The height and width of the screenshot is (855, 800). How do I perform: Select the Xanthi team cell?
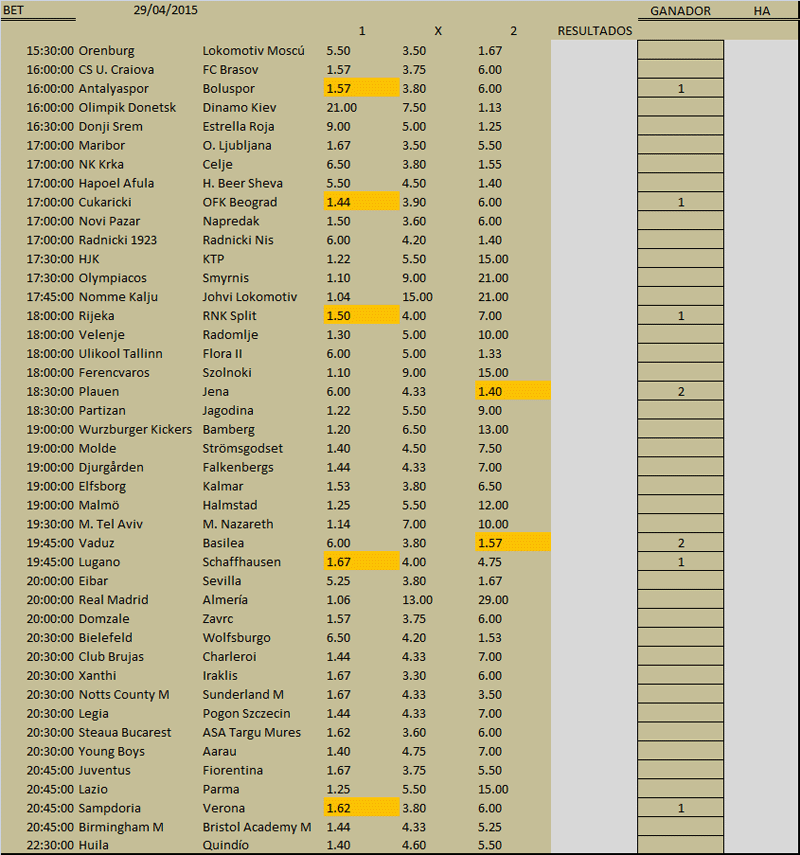tap(98, 676)
